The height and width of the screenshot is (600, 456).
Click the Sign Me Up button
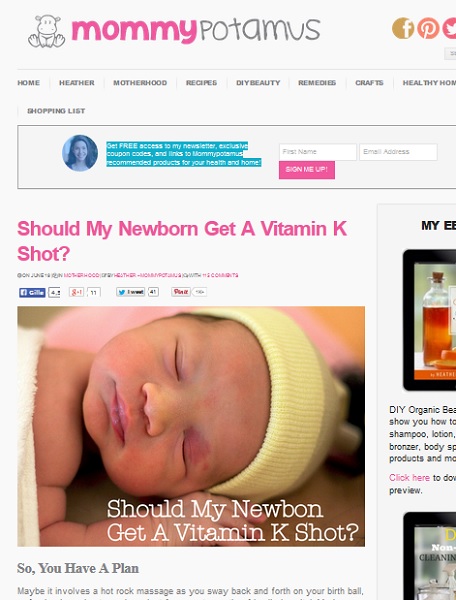(307, 170)
